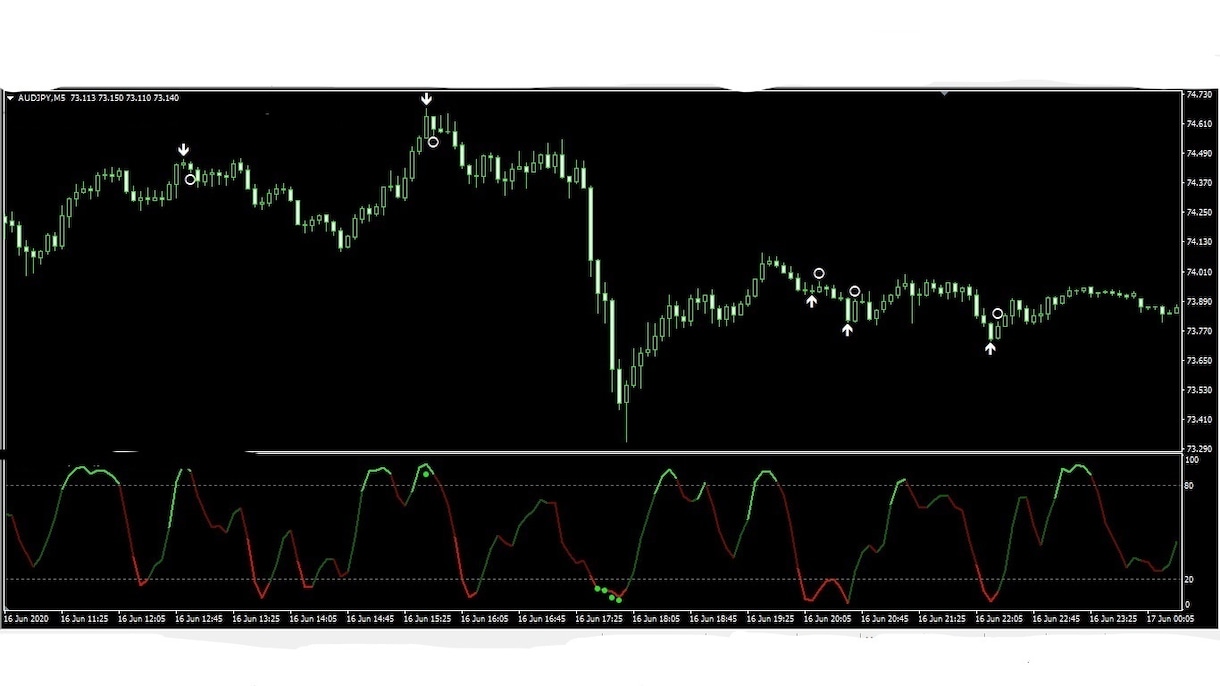The image size is (1220, 686).
Task: Click the grey chart shift triangle marker
Action: pos(943,93)
